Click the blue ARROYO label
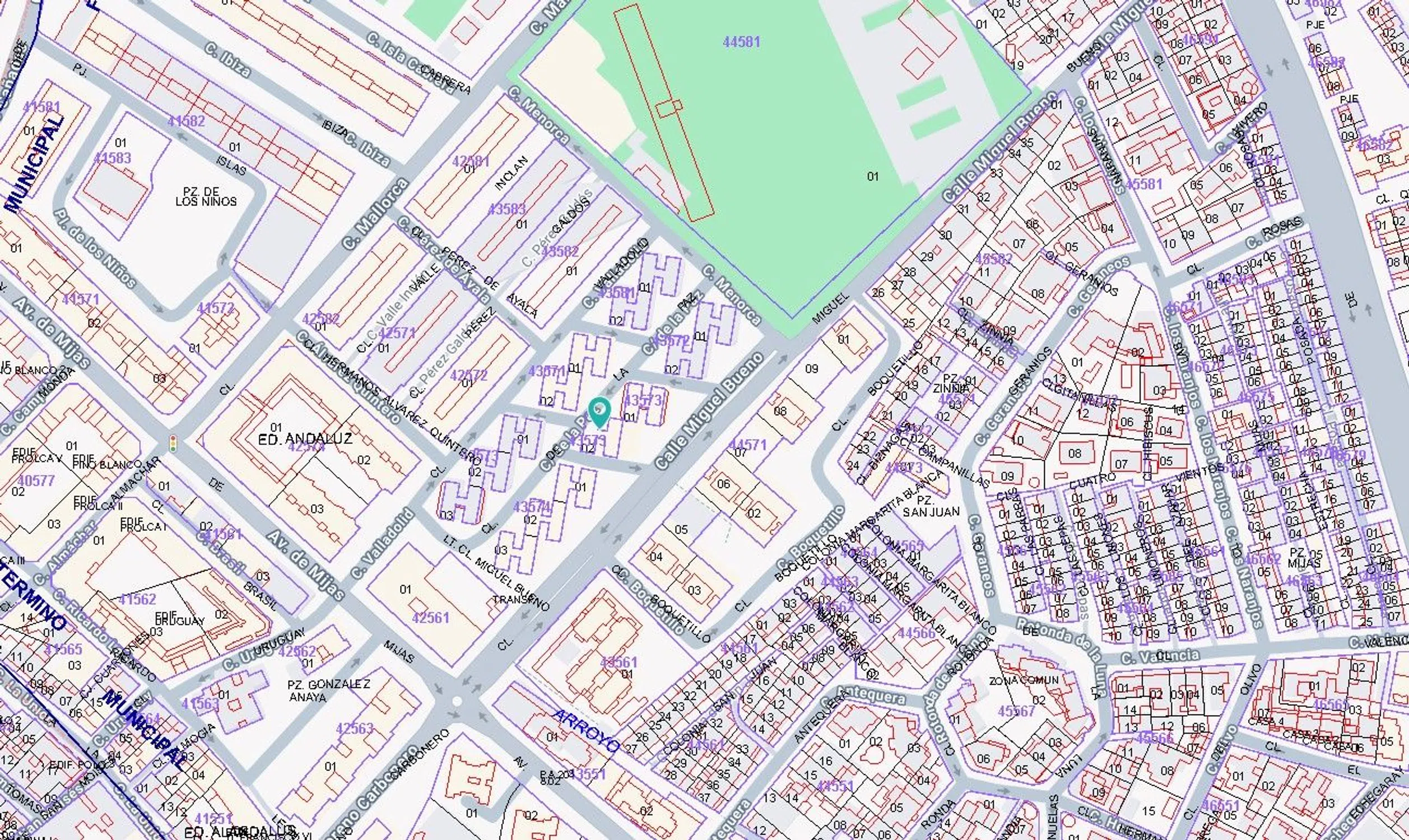This screenshot has height=840, width=1409. (586, 731)
